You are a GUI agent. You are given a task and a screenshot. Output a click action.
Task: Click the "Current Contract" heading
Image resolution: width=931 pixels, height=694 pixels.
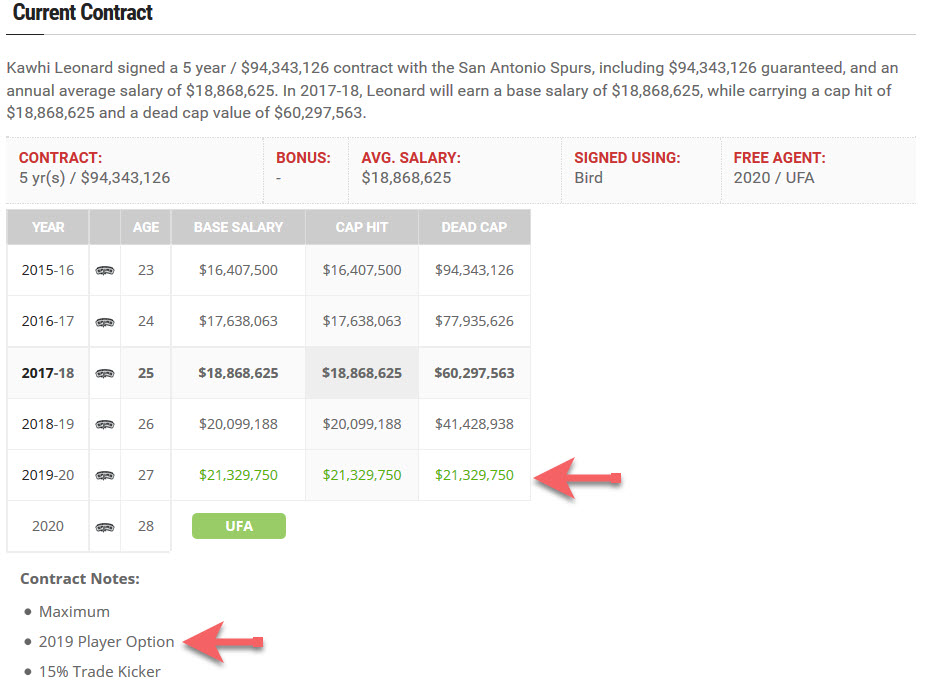83,14
